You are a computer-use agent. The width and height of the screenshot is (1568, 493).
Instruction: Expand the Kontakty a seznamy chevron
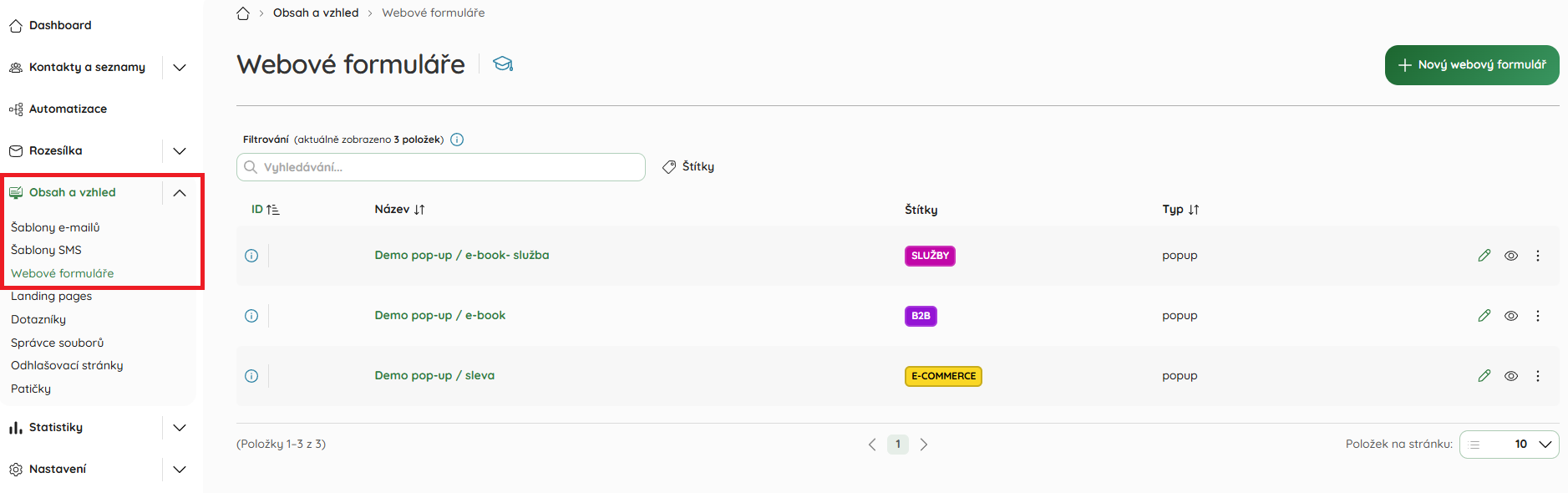[180, 68]
